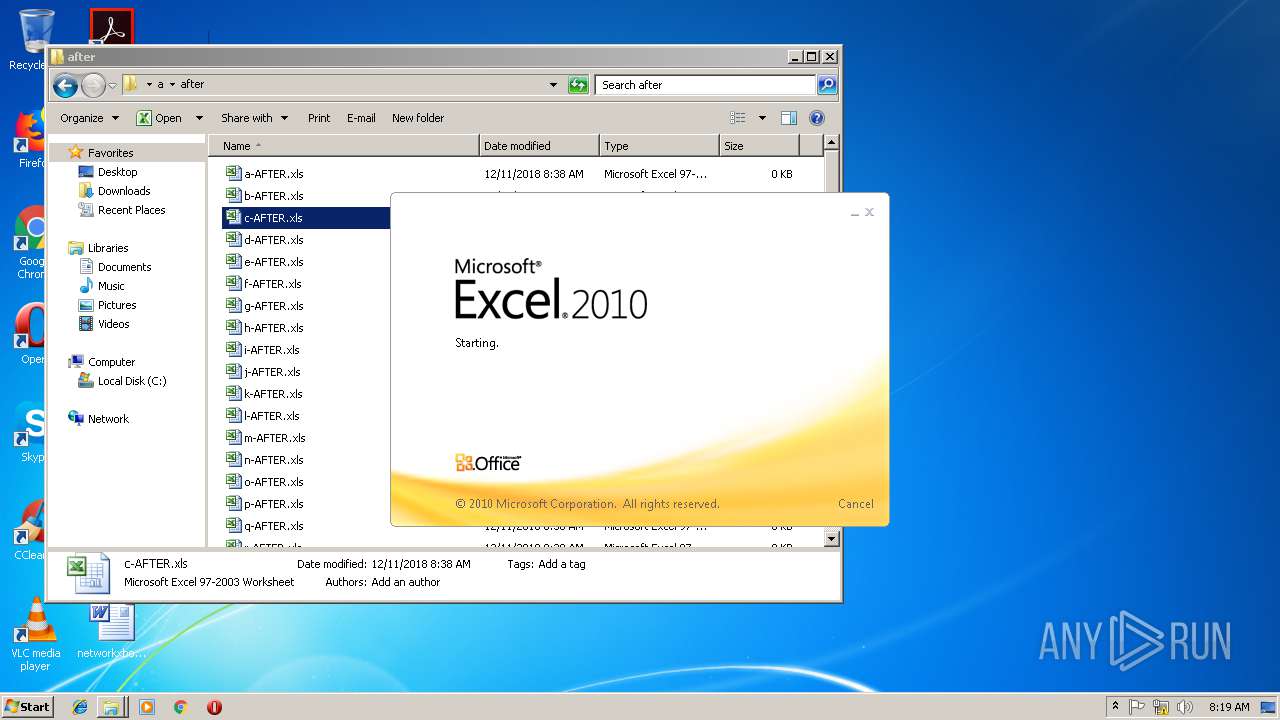
Task: Click the file list scroll-up arrow
Action: [831, 145]
